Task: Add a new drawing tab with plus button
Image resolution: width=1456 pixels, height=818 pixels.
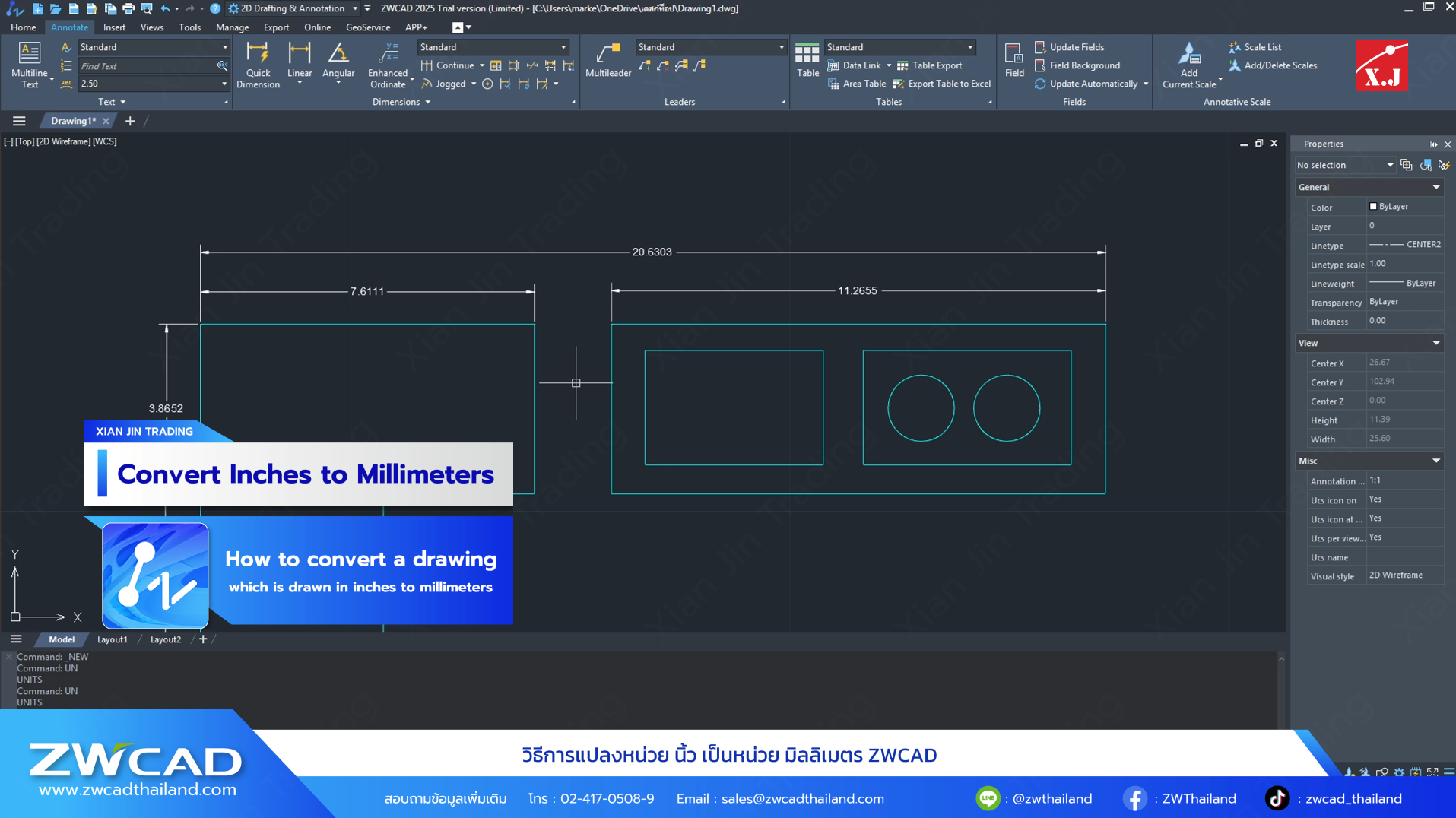Action: (x=130, y=121)
